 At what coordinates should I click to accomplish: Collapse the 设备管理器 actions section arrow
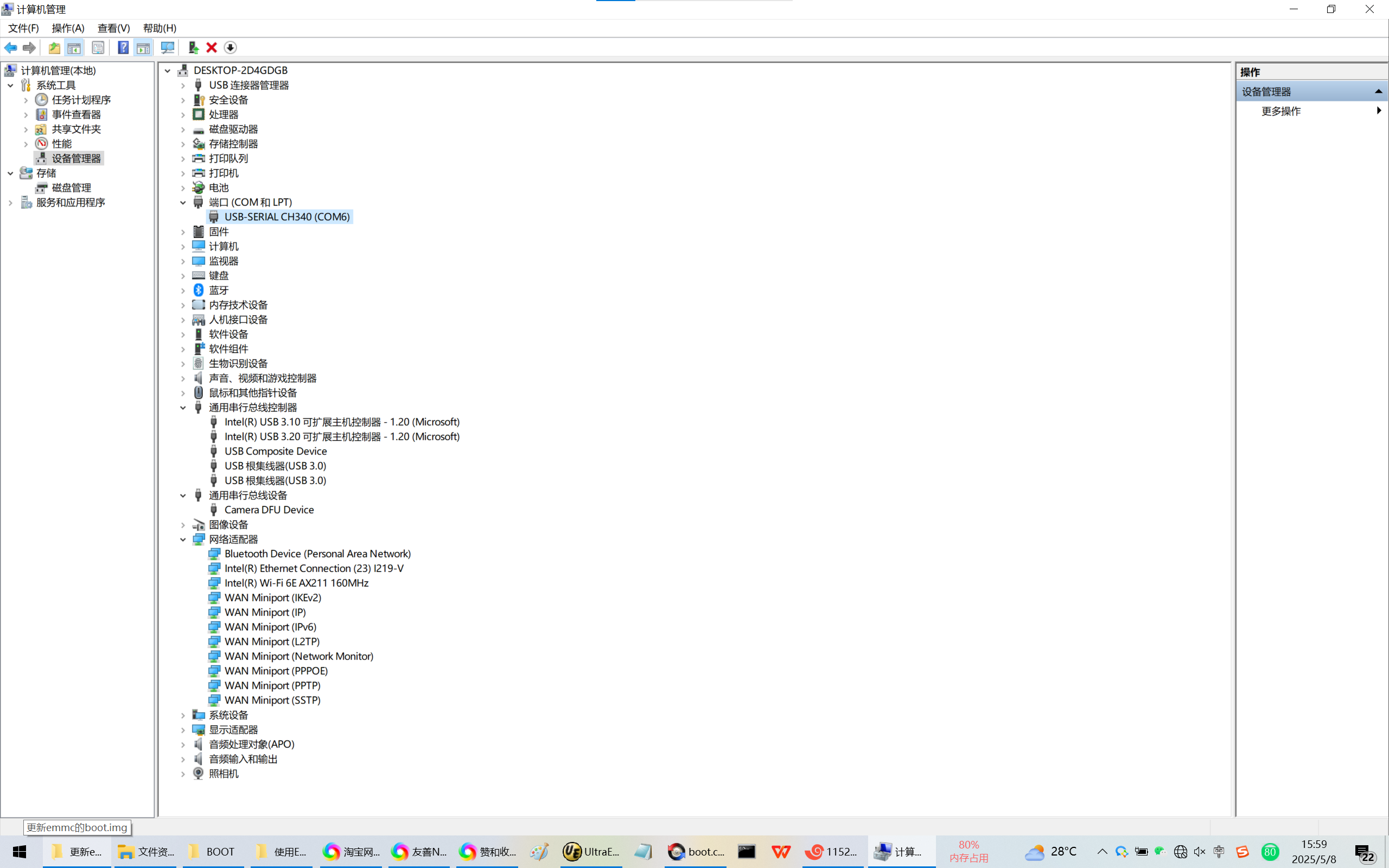pyautogui.click(x=1378, y=91)
